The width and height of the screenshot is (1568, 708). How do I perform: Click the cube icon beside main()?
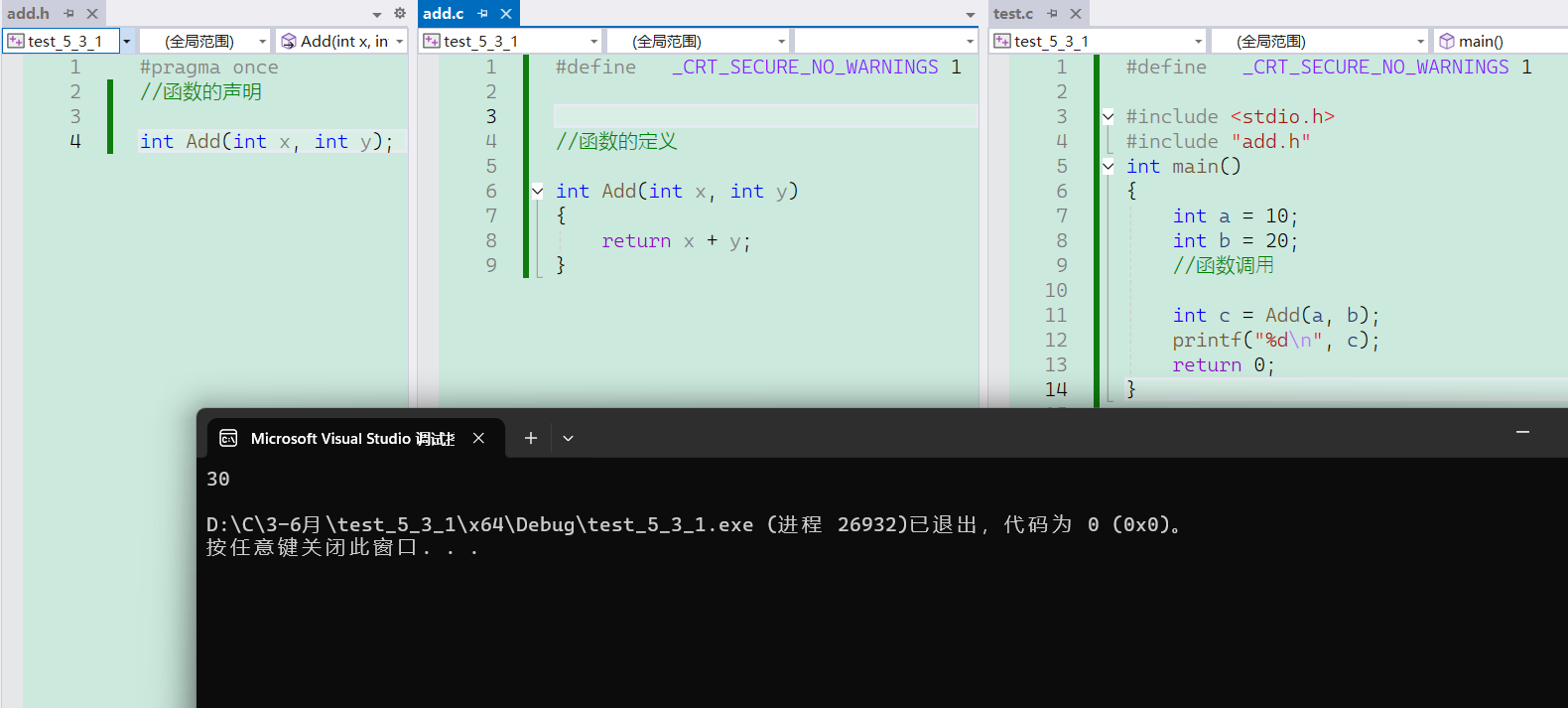1447,41
